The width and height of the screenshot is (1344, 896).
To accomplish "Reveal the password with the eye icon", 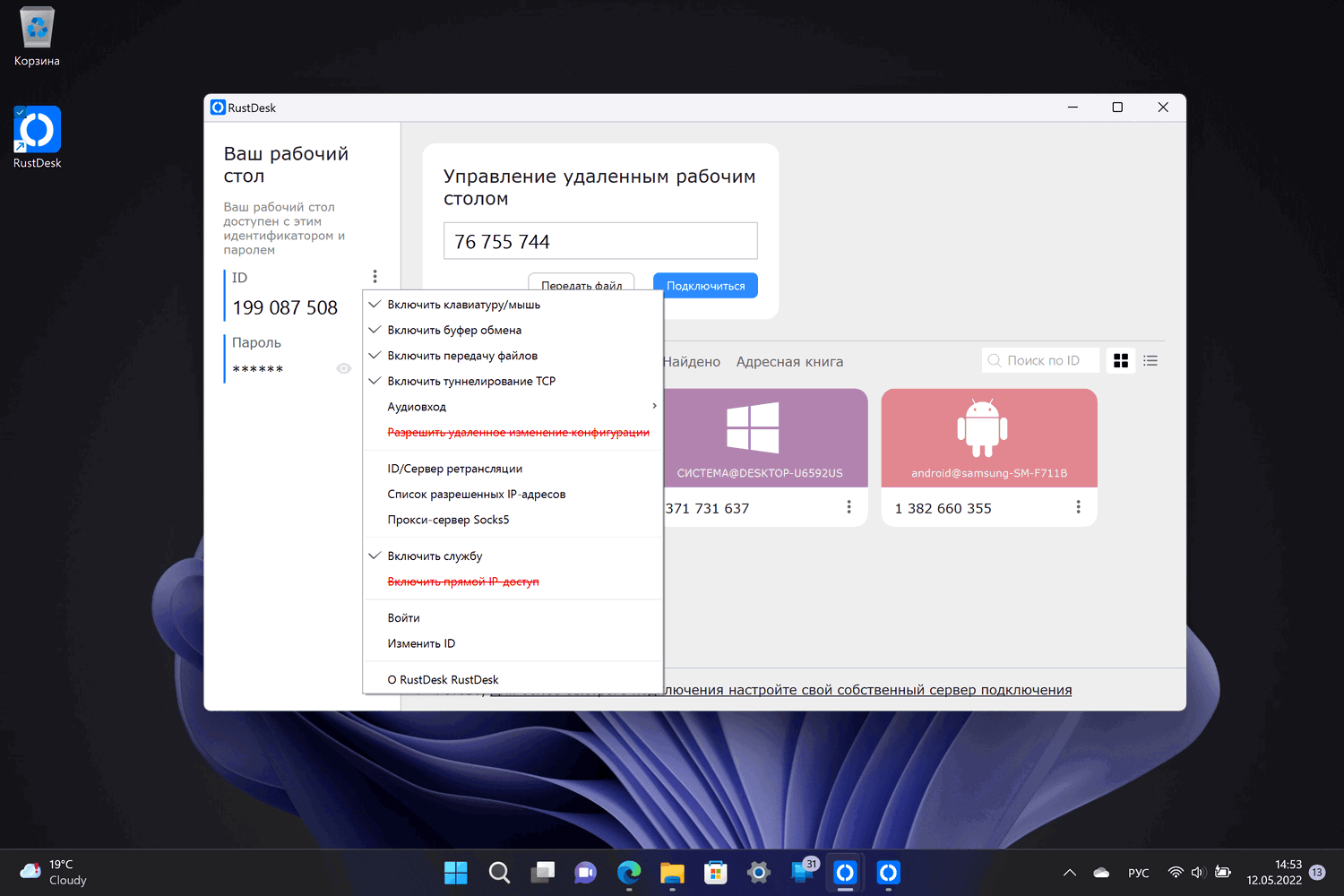I will [x=343, y=368].
